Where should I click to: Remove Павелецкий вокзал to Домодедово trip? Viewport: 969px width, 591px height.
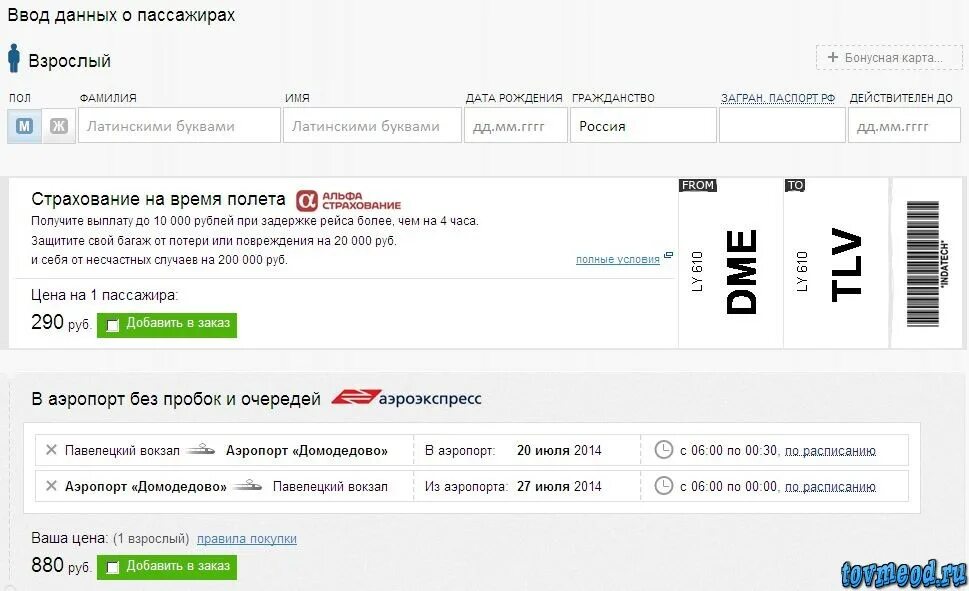click(51, 449)
